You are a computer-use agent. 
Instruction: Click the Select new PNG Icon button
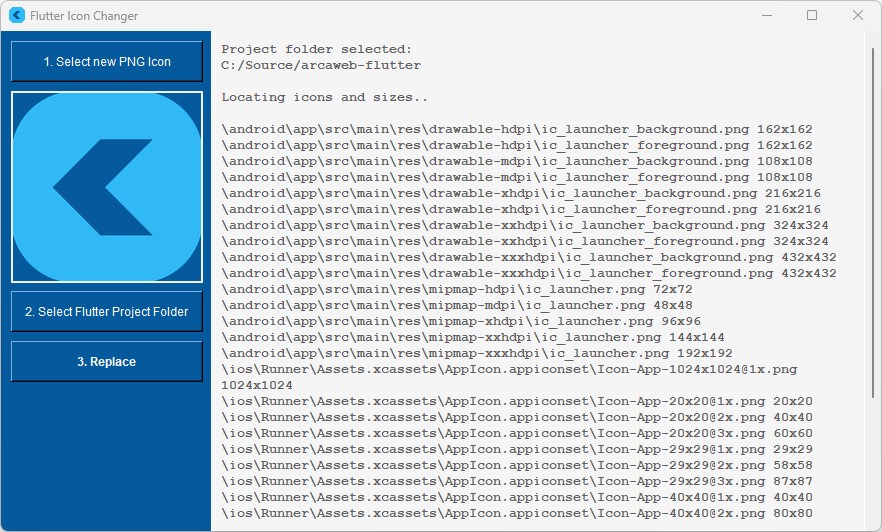107,61
